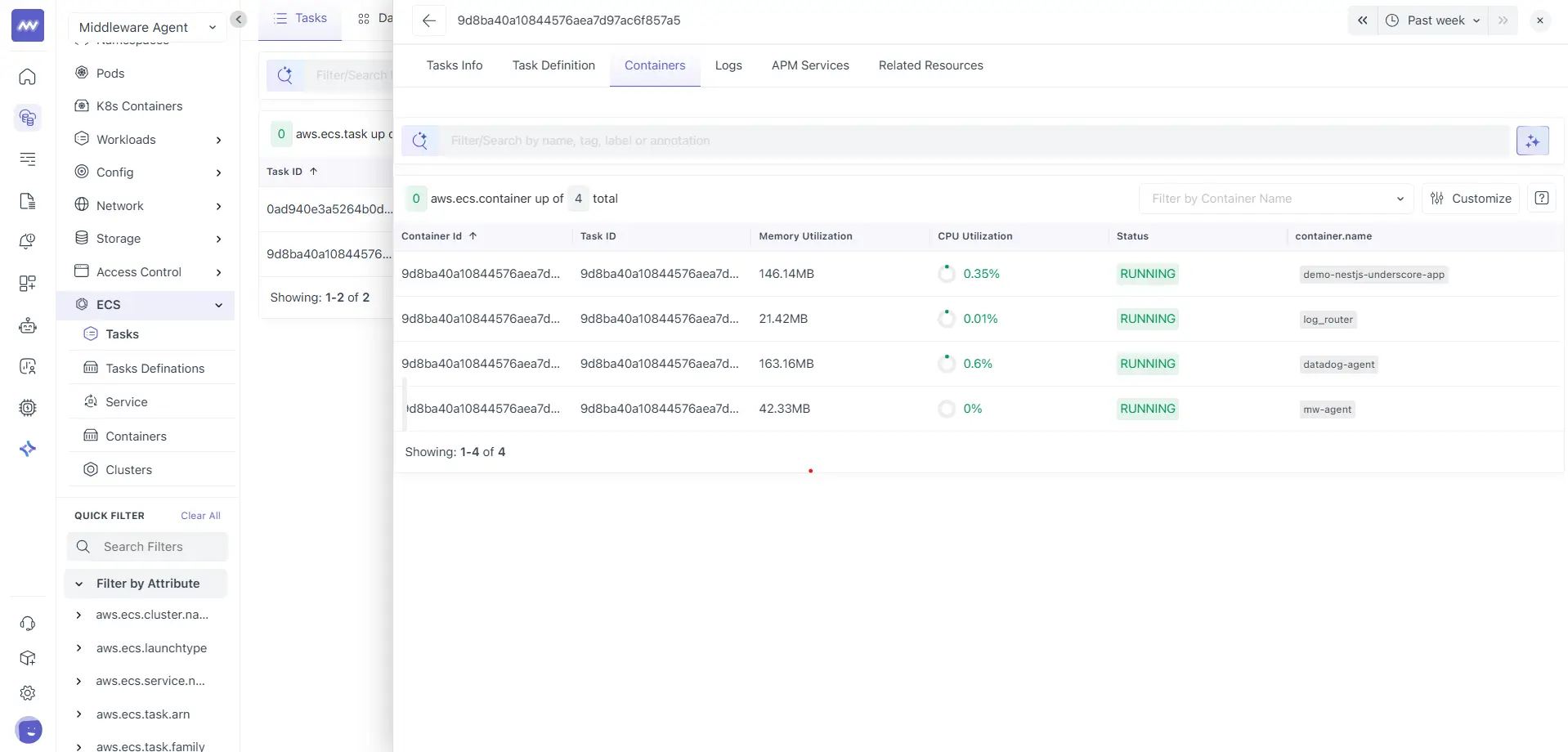
Task: Click the AI sparkle button beside search
Action: point(1531,141)
